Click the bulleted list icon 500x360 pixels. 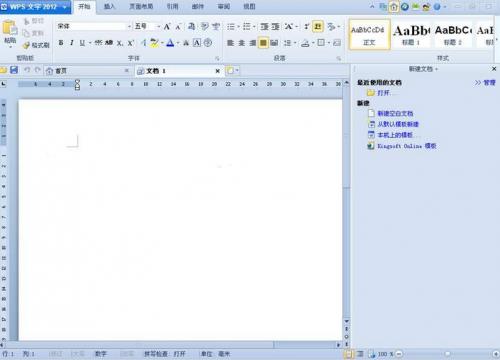coord(231,26)
